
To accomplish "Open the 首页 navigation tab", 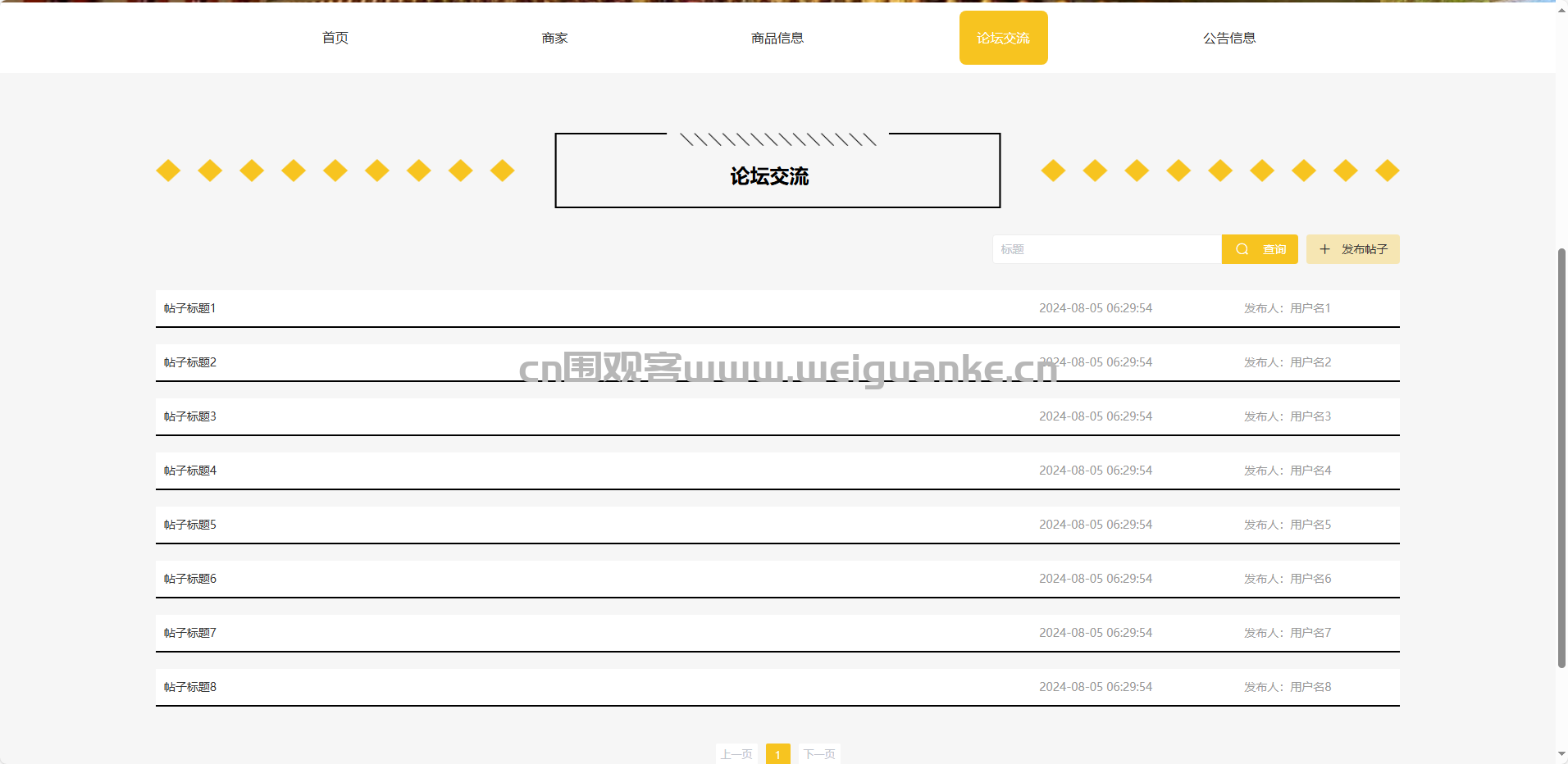I will pyautogui.click(x=335, y=38).
